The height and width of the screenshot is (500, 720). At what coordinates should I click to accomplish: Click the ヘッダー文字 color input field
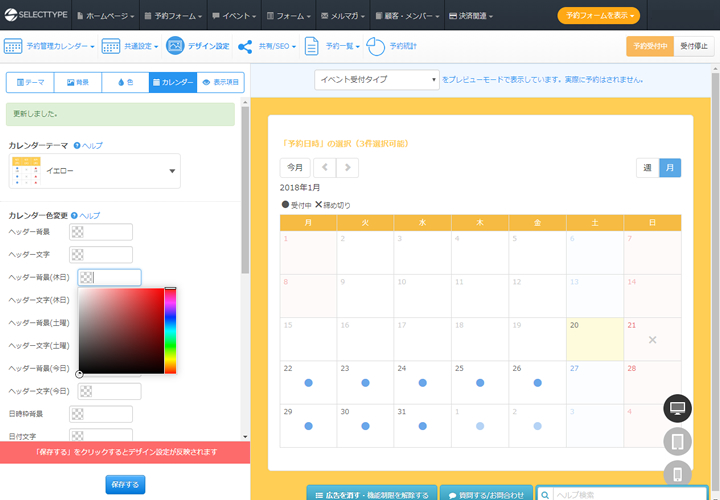coord(101,255)
